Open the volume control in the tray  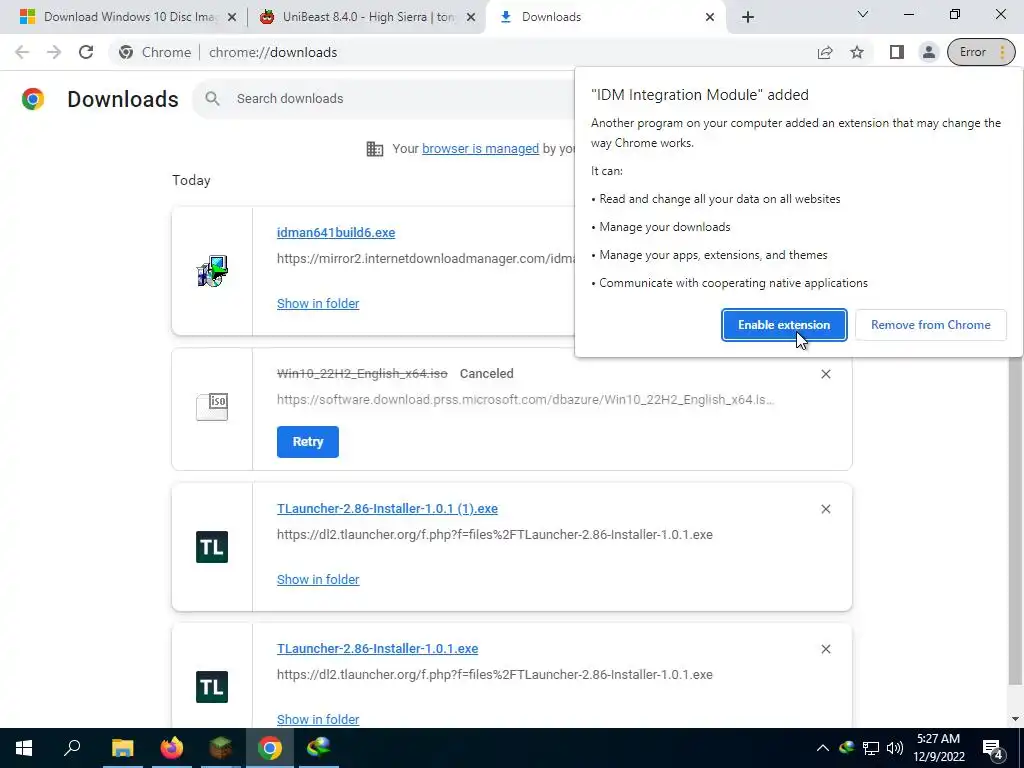pyautogui.click(x=895, y=748)
